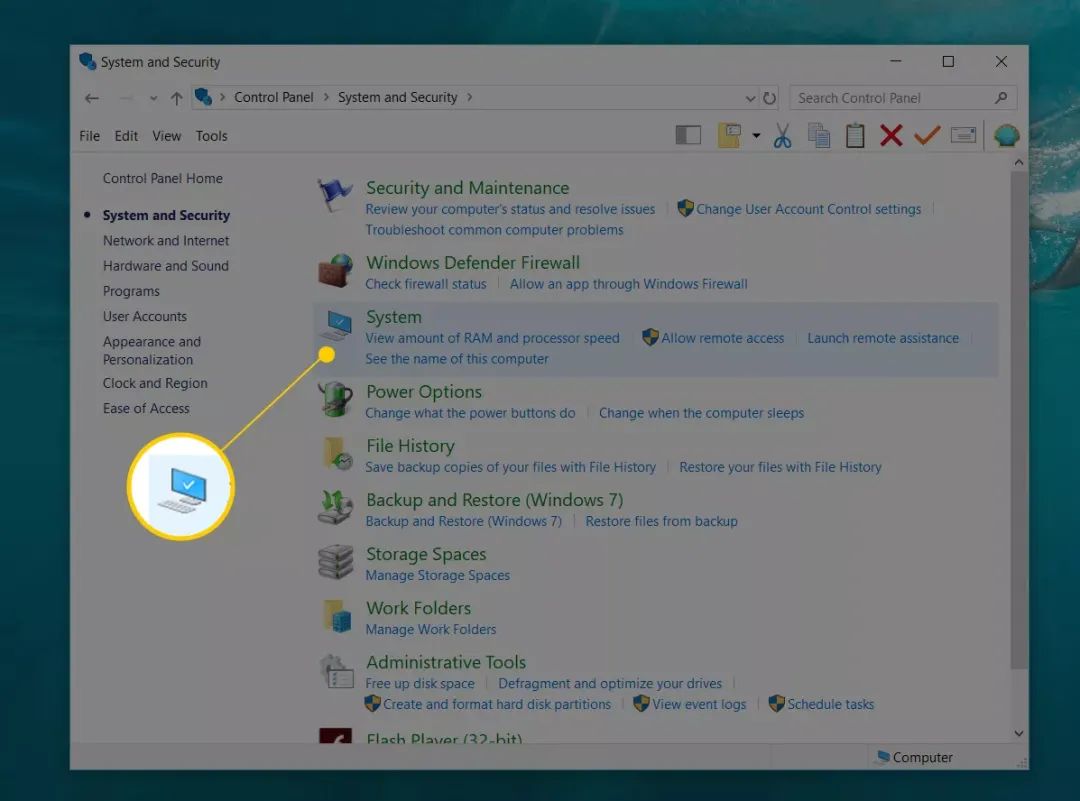This screenshot has height=801, width=1080.
Task: Click Restore your files with File History
Action: point(780,467)
